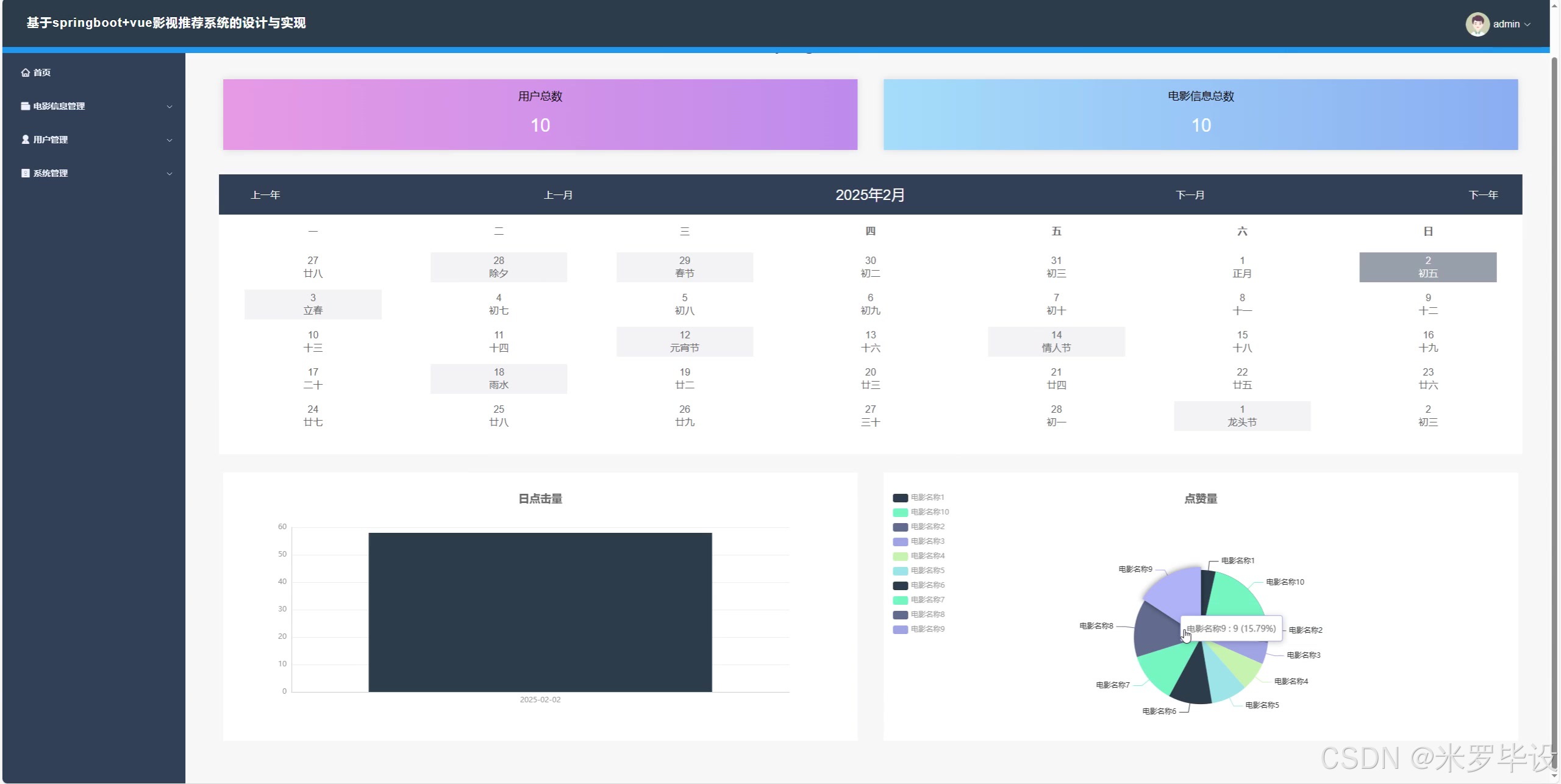Select calendar date 28 除夕
1561x784 pixels.
point(499,267)
